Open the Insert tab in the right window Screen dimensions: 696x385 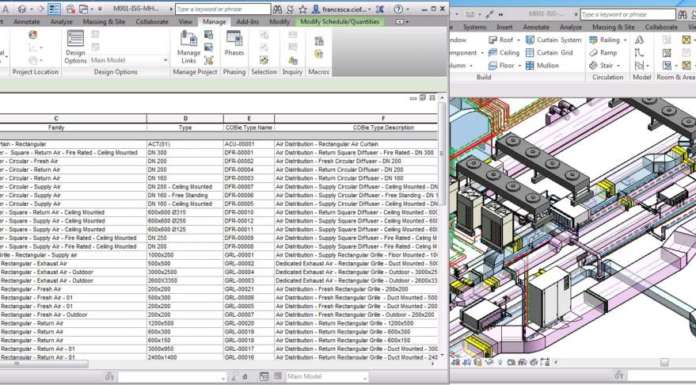coord(504,27)
